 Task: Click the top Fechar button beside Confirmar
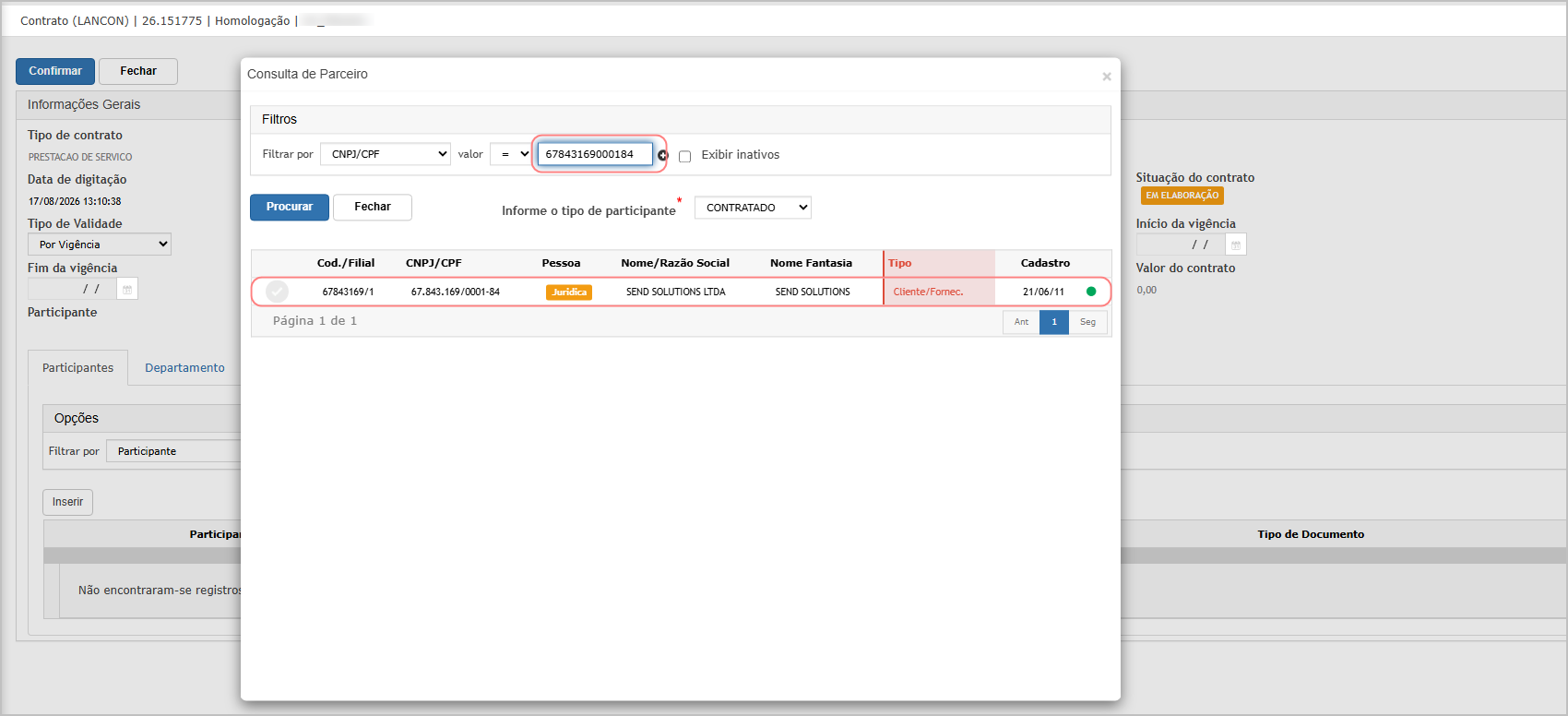tap(138, 71)
